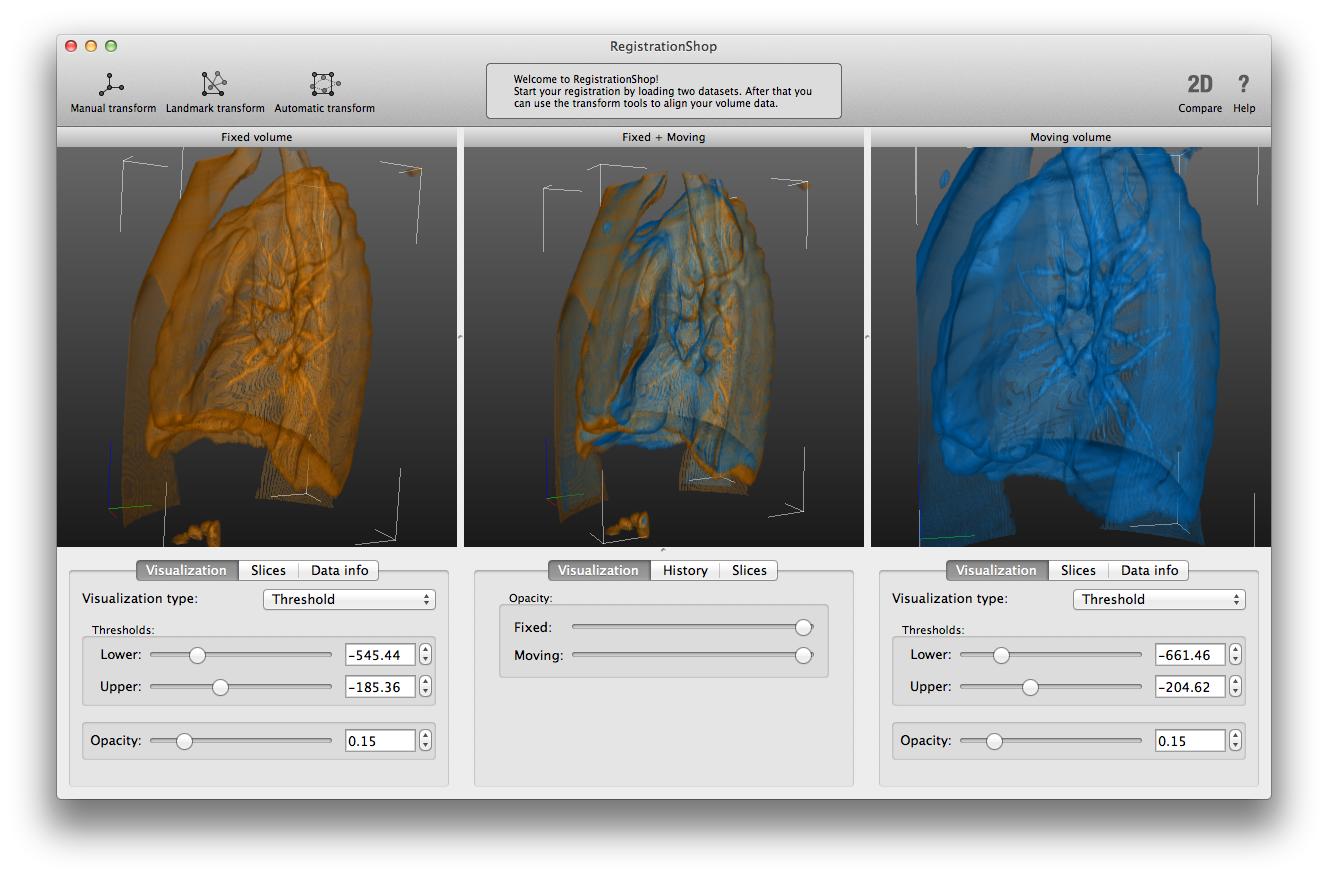
Task: Click the green zoom window button
Action: (x=111, y=46)
